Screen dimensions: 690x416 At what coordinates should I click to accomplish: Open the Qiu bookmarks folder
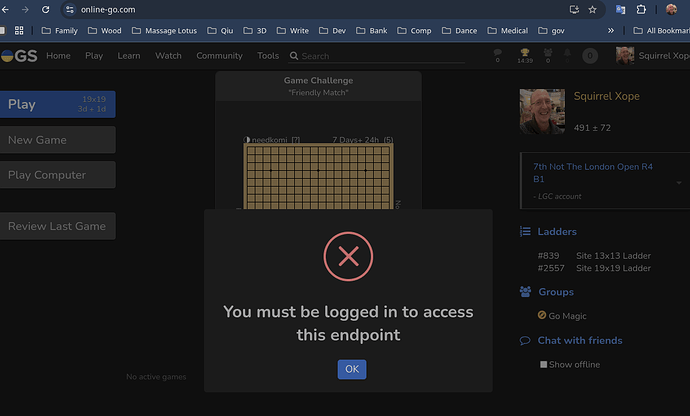(x=220, y=30)
